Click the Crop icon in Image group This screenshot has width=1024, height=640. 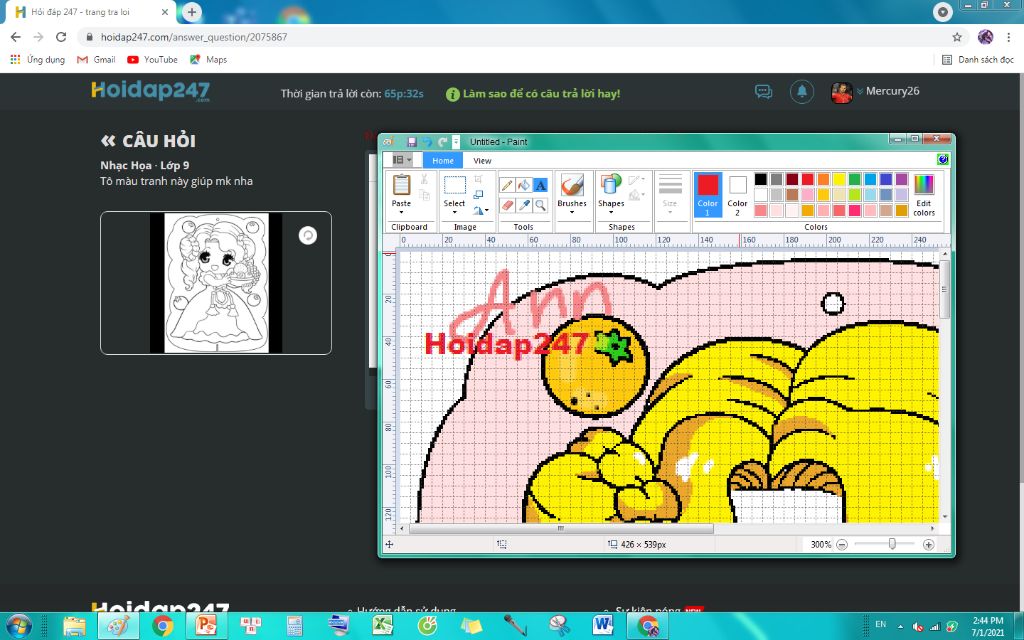(x=478, y=179)
